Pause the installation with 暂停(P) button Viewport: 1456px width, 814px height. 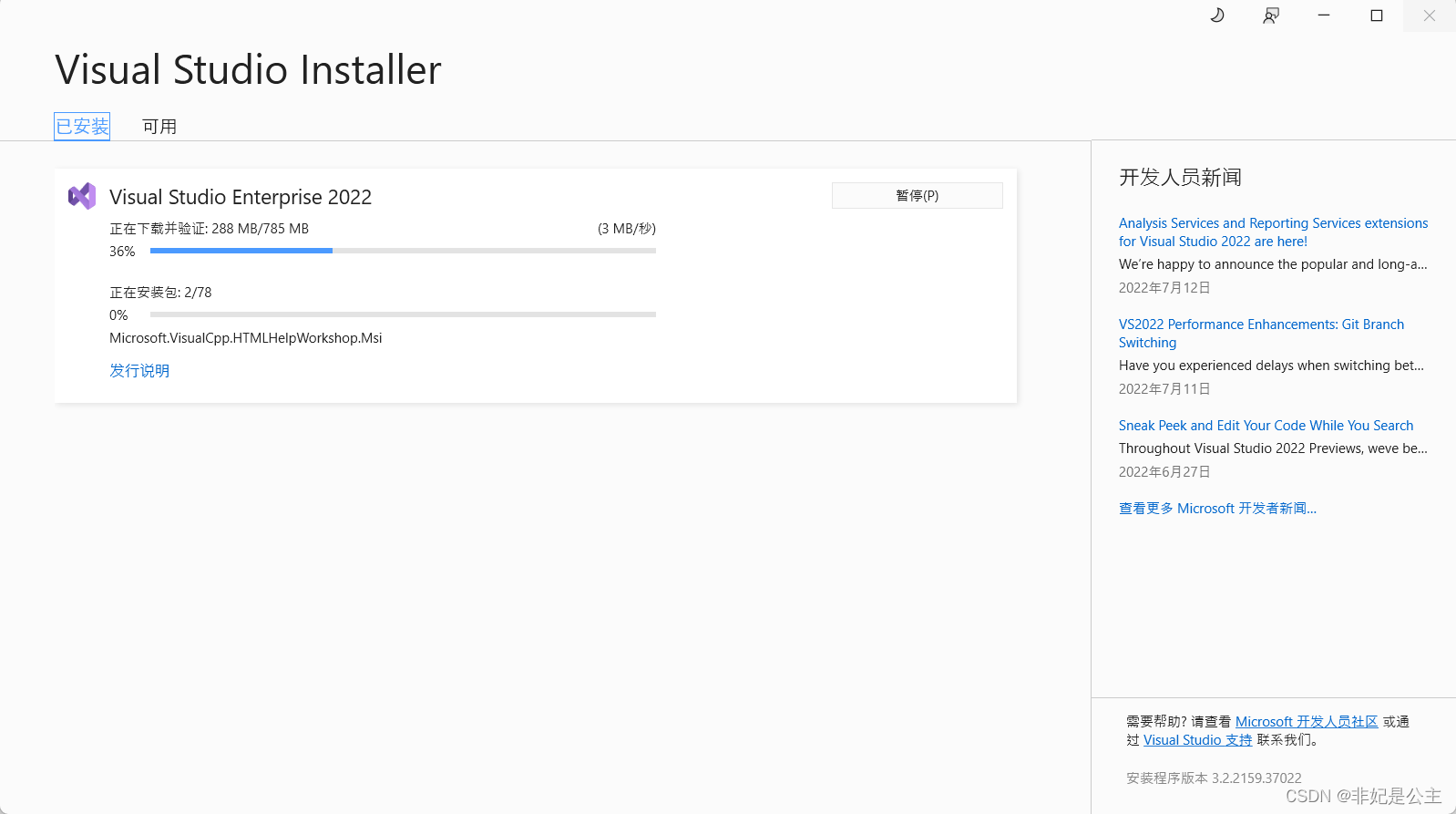[x=918, y=195]
